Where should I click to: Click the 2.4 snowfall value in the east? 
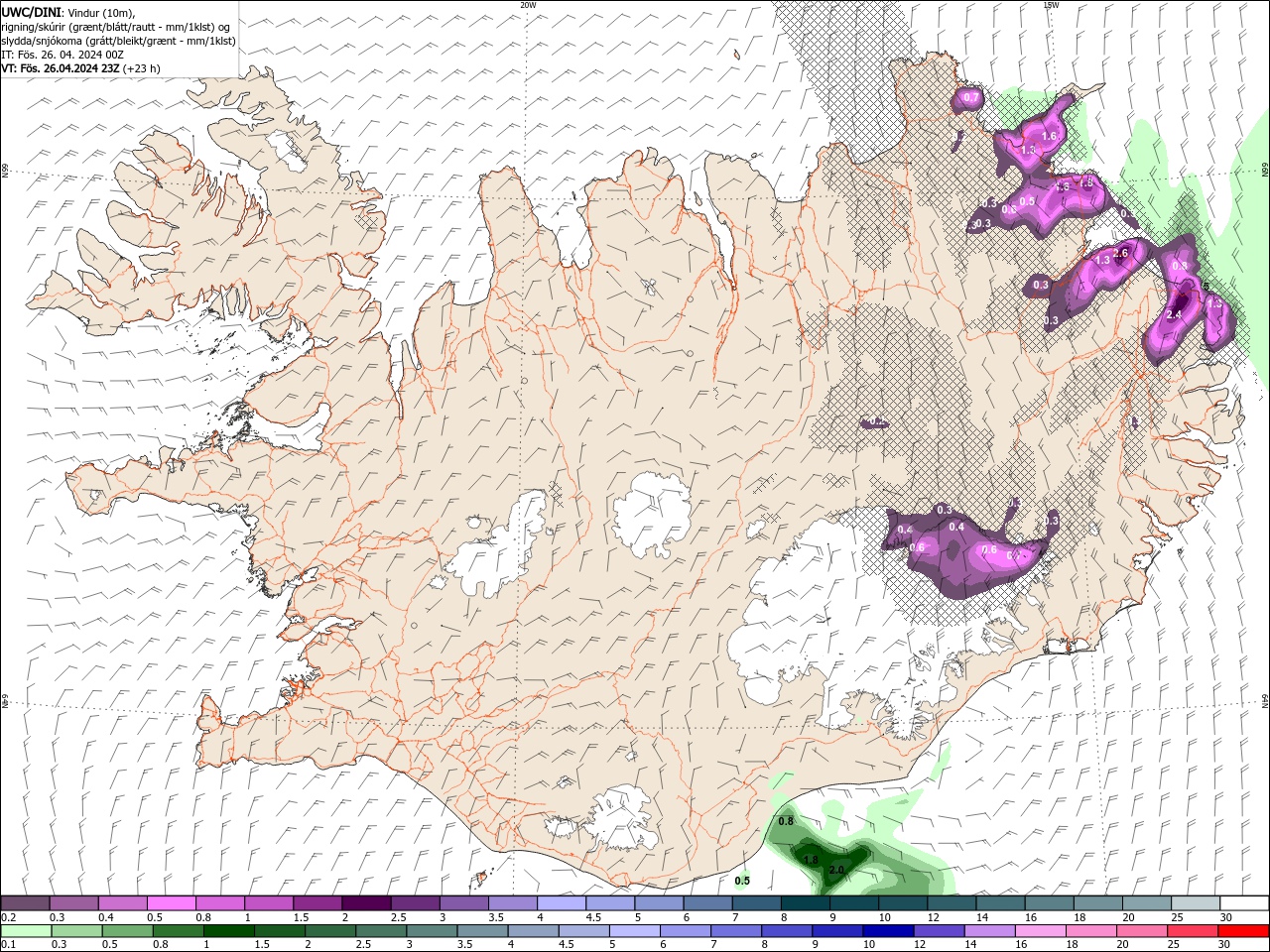(x=1174, y=313)
